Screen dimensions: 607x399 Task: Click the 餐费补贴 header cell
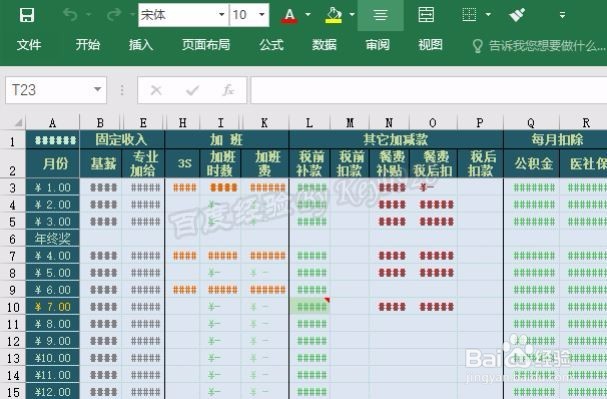pos(389,163)
